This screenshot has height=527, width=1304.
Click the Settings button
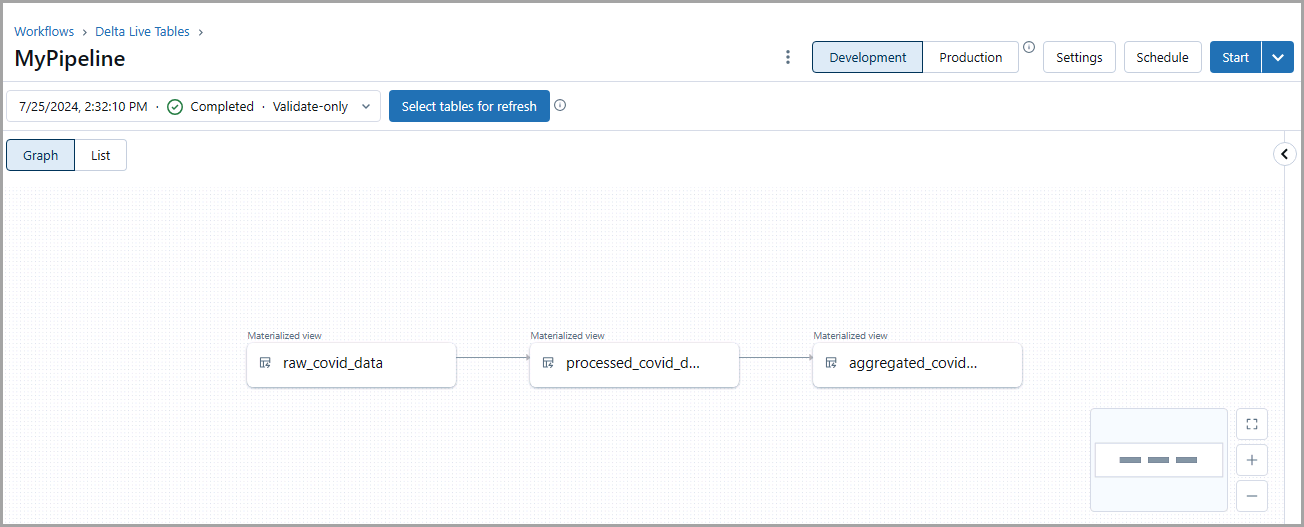(1079, 57)
